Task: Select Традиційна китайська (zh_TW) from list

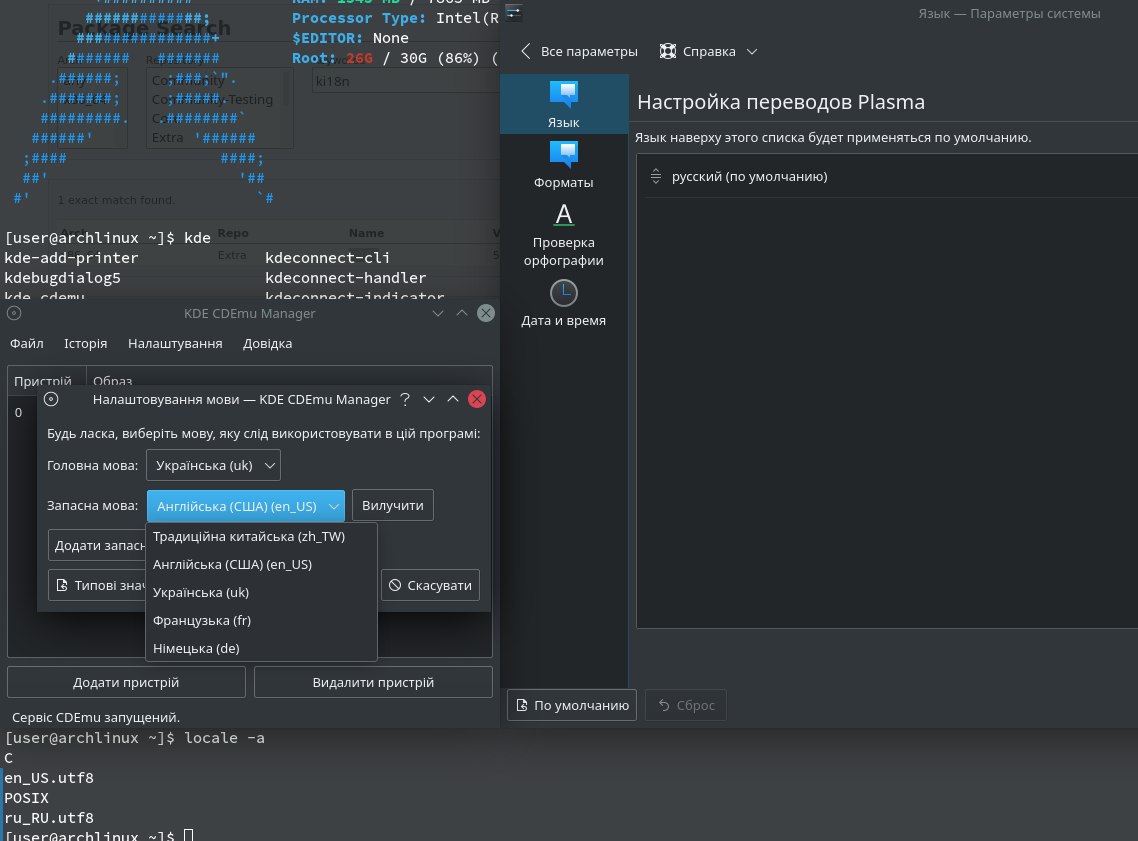Action: pyautogui.click(x=261, y=536)
